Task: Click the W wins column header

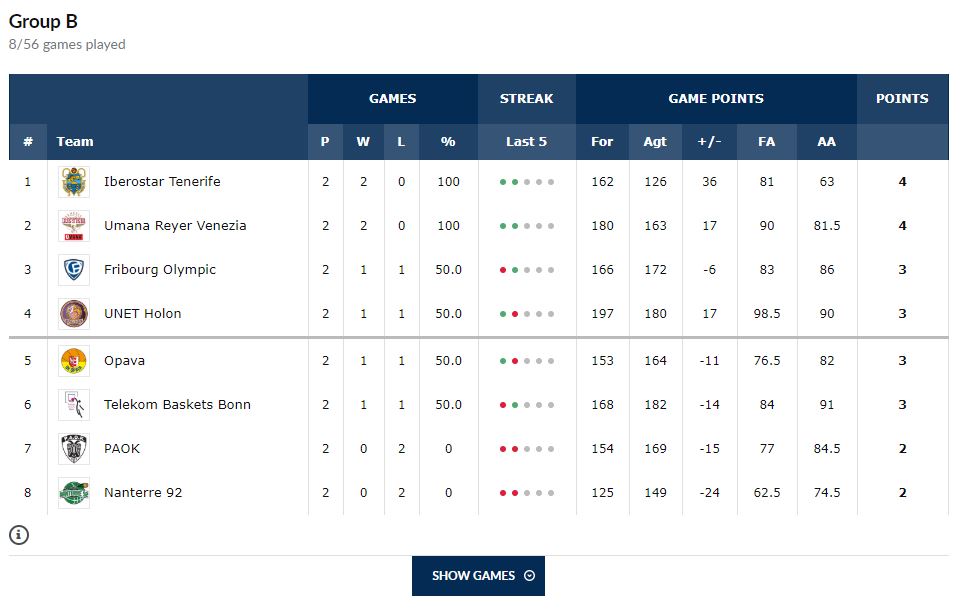Action: (363, 142)
